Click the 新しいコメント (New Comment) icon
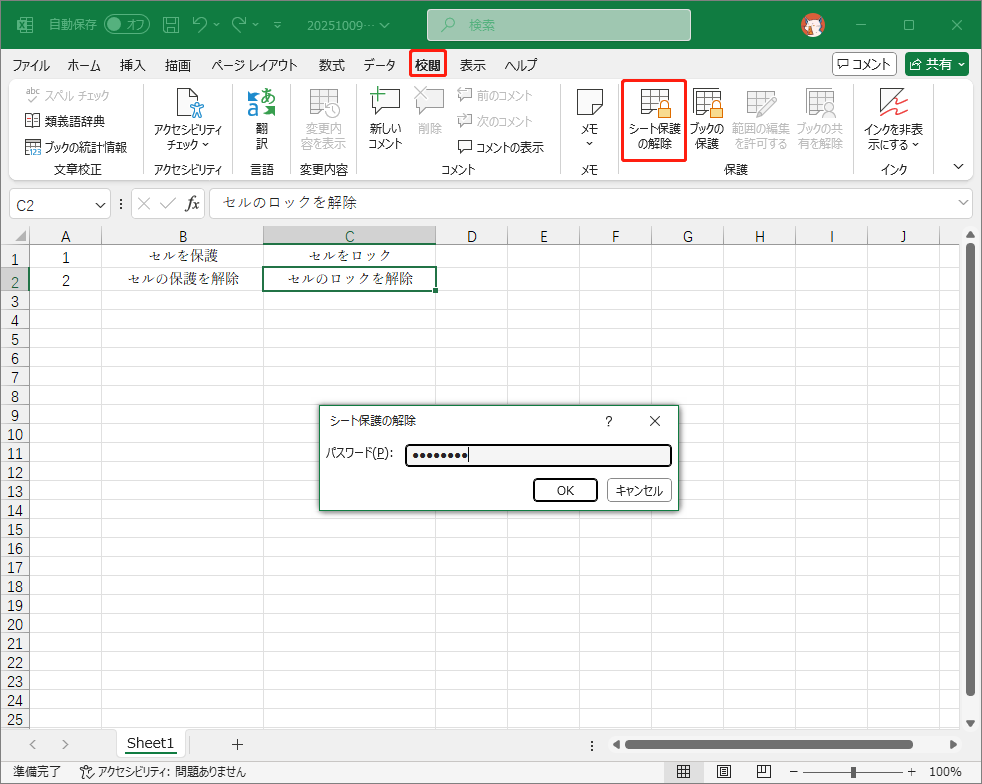Image resolution: width=982 pixels, height=784 pixels. [x=385, y=120]
